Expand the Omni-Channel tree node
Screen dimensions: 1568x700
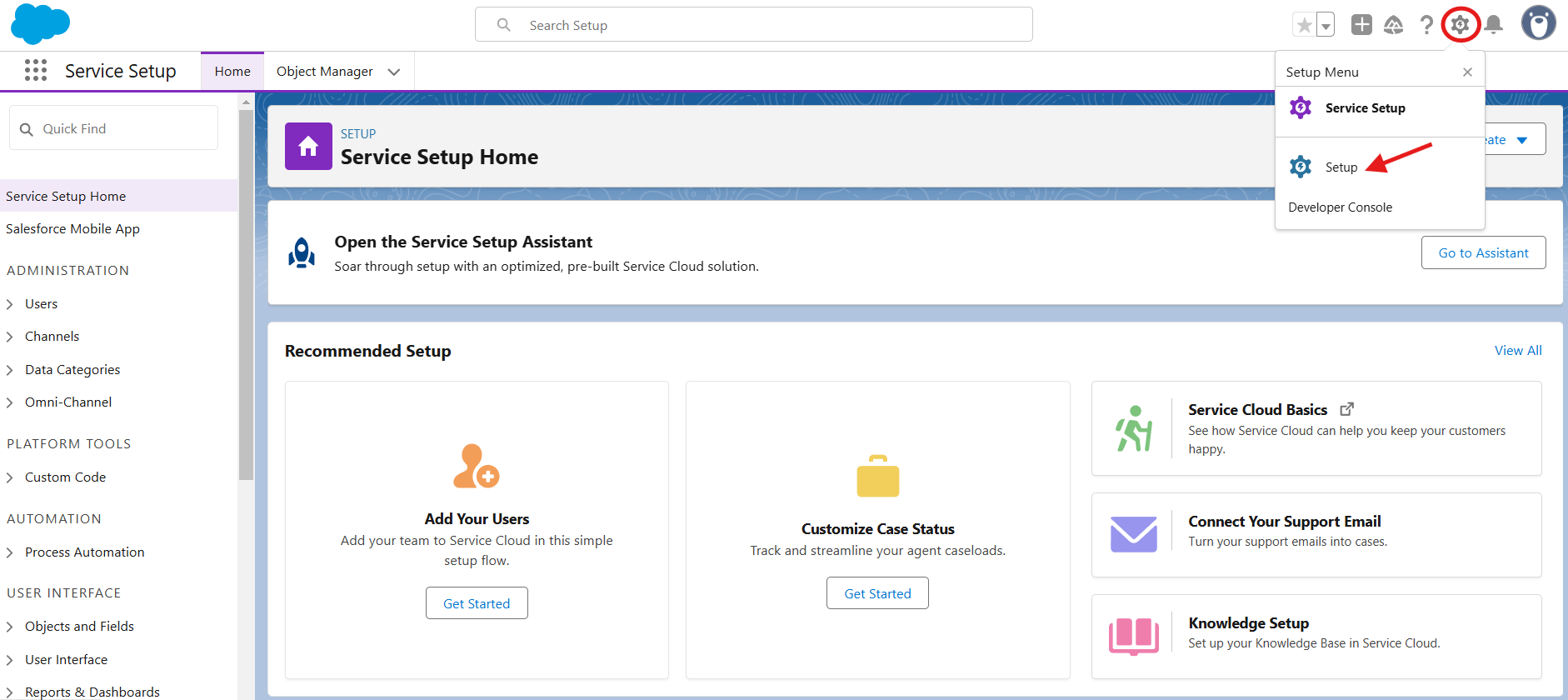(10, 402)
